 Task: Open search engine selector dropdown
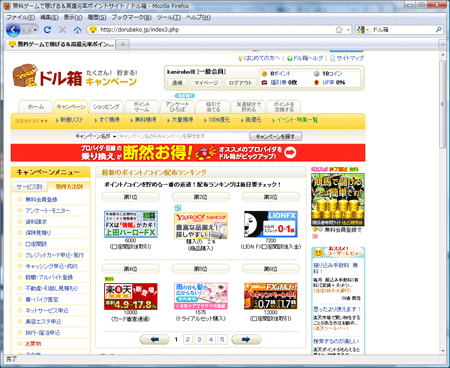pos(367,30)
